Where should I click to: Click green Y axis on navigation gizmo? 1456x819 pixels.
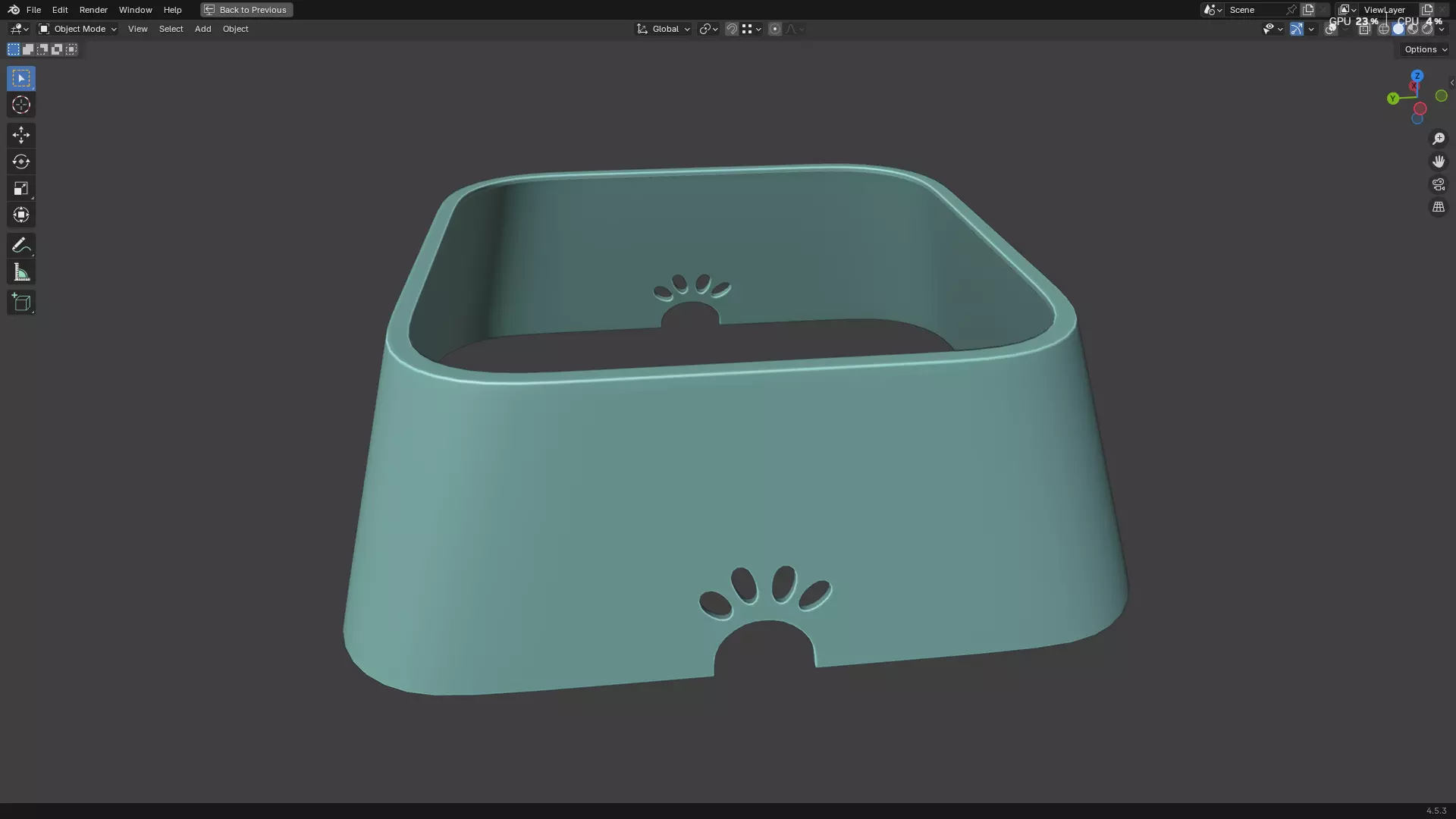1393,99
